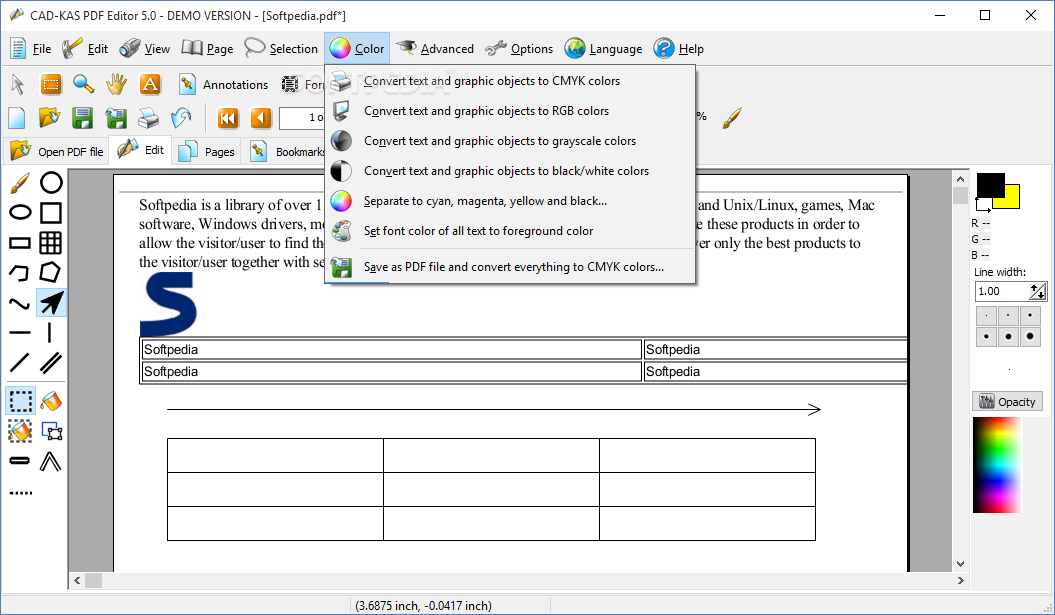
Task: Click the black foreground color swatch
Action: (x=988, y=184)
